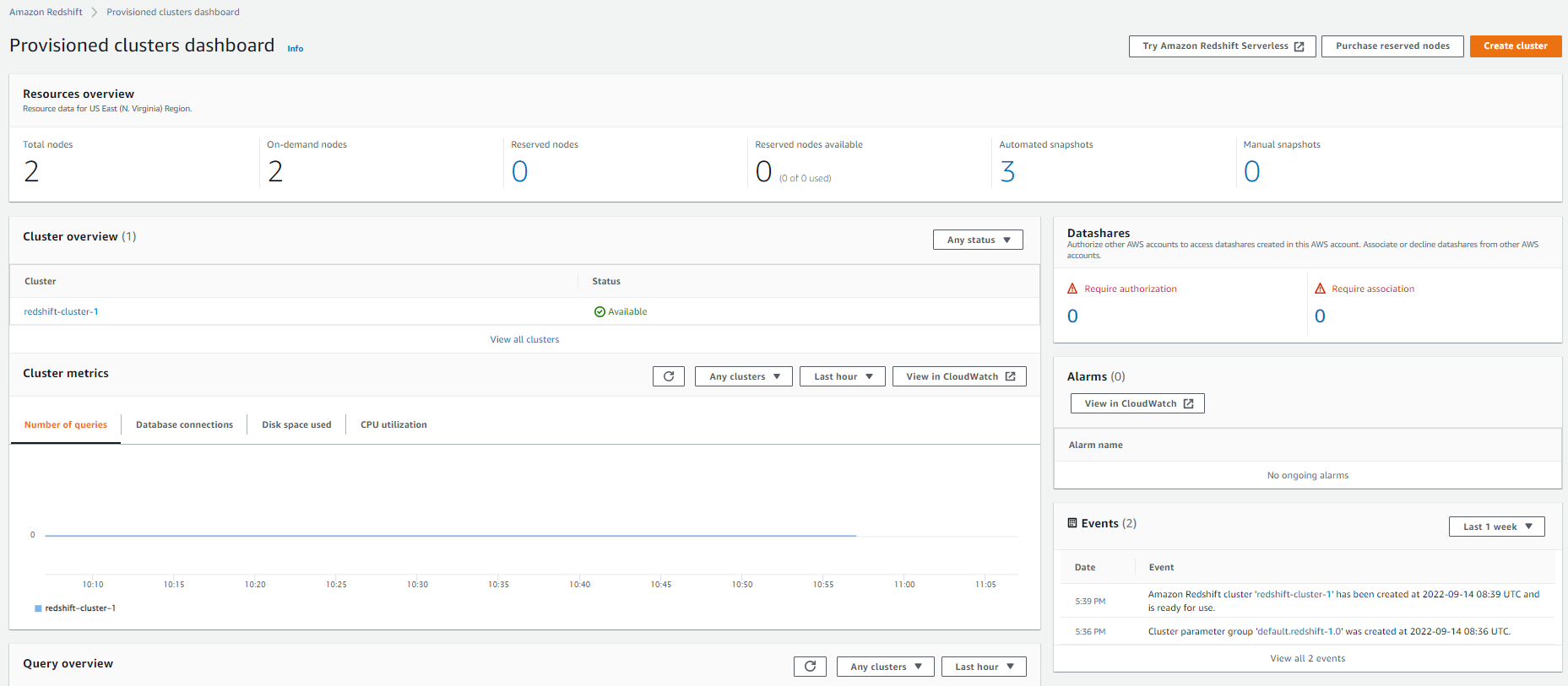Click the 5:36 PM event timestamp
Viewport: 1568px width, 686px height.
tap(1090, 632)
